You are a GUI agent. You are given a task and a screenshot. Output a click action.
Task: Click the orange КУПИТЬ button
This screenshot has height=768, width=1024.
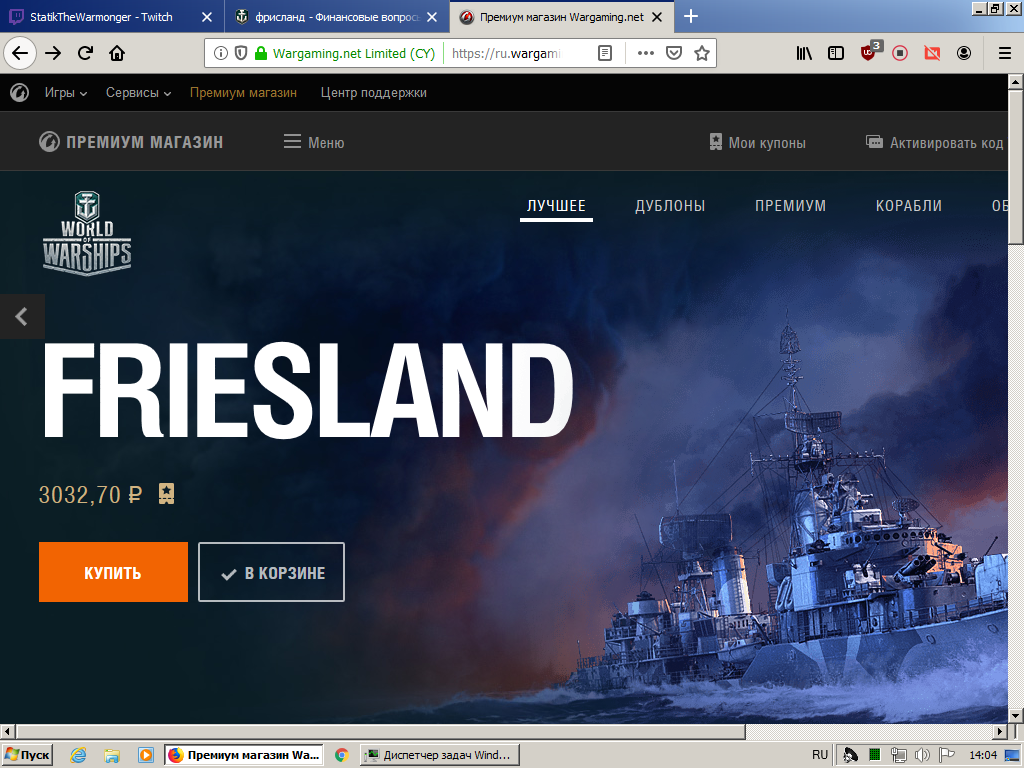click(113, 572)
